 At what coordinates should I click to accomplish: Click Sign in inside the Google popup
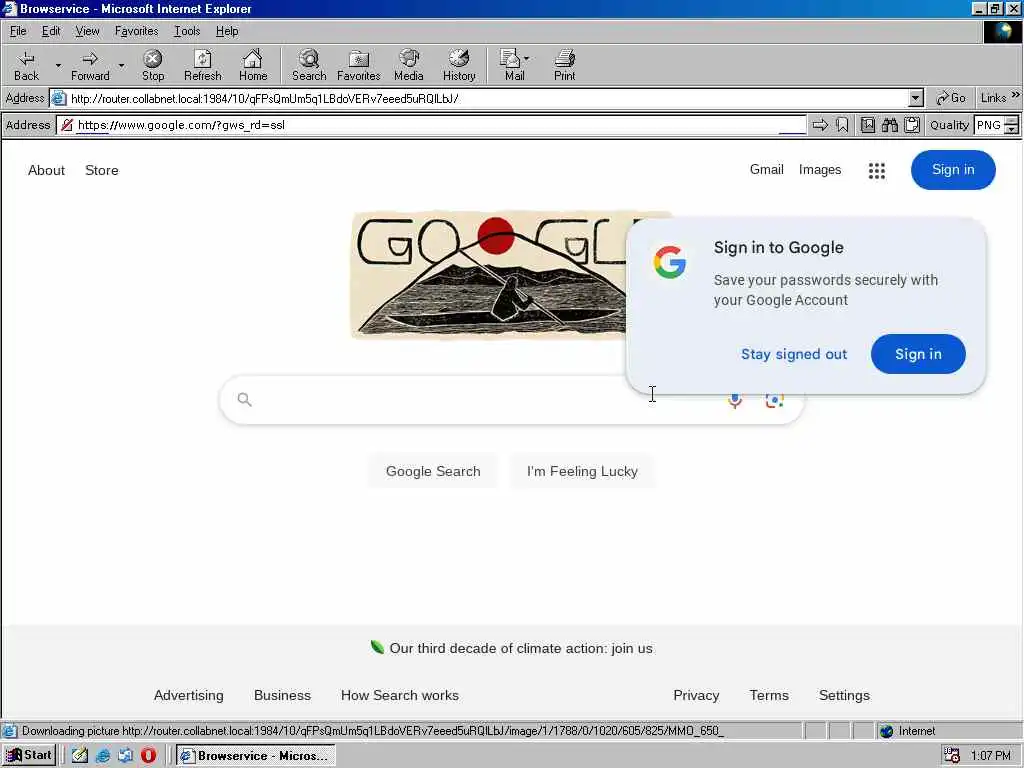pyautogui.click(x=918, y=354)
